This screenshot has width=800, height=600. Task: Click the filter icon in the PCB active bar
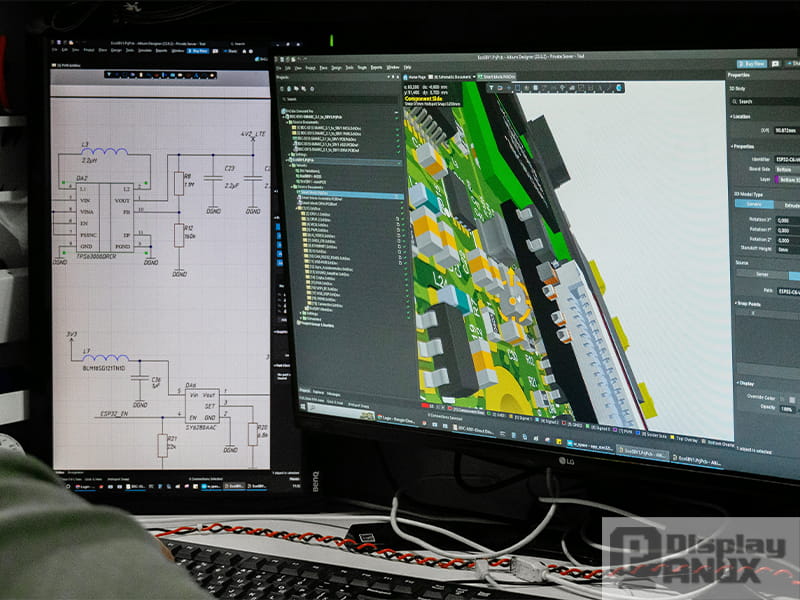point(491,87)
